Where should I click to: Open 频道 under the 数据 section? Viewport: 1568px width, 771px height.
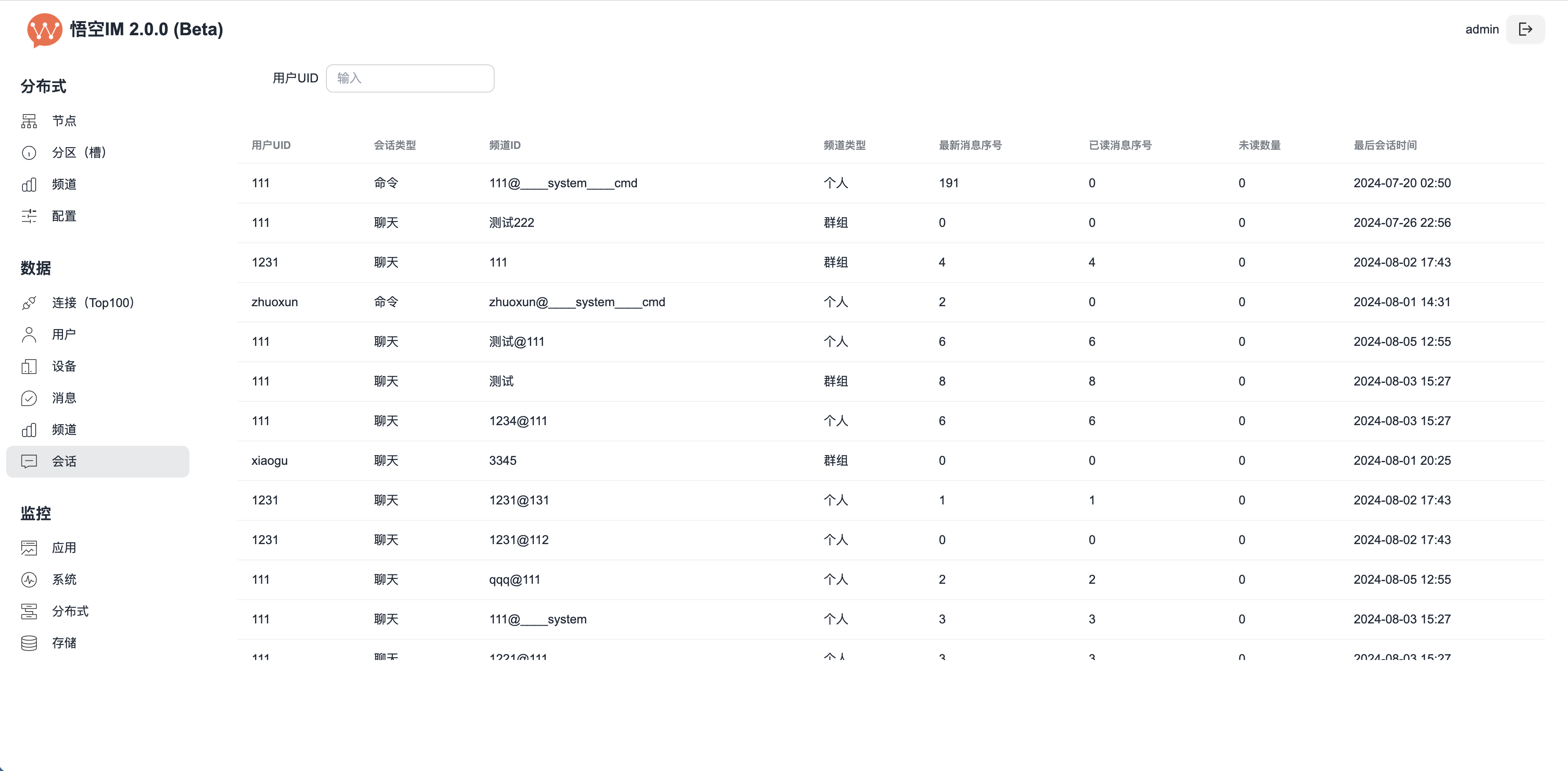pyautogui.click(x=64, y=430)
